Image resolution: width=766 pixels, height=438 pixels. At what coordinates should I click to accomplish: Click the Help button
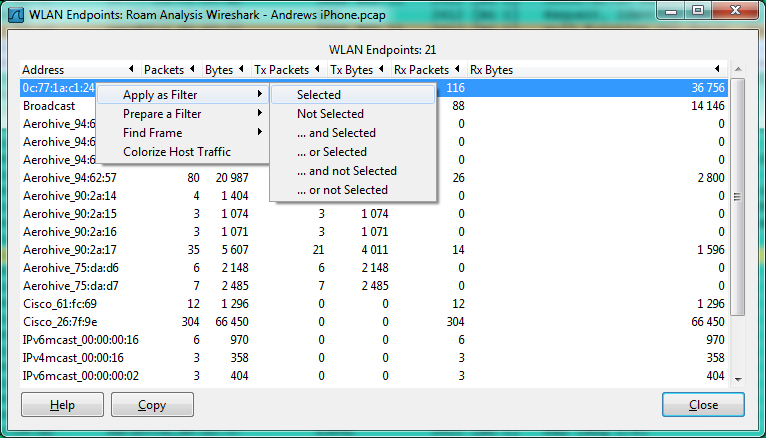point(63,405)
